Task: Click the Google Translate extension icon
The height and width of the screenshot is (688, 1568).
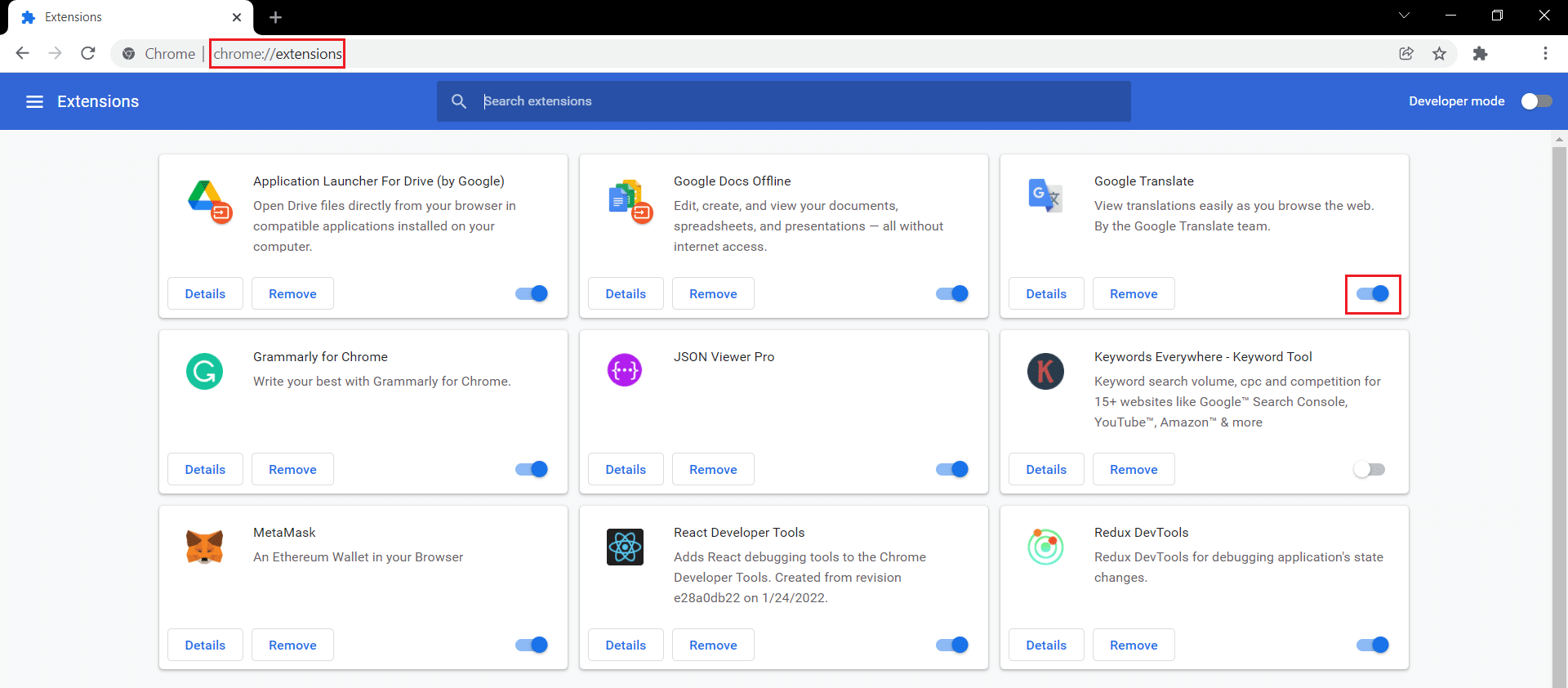Action: click(1045, 195)
